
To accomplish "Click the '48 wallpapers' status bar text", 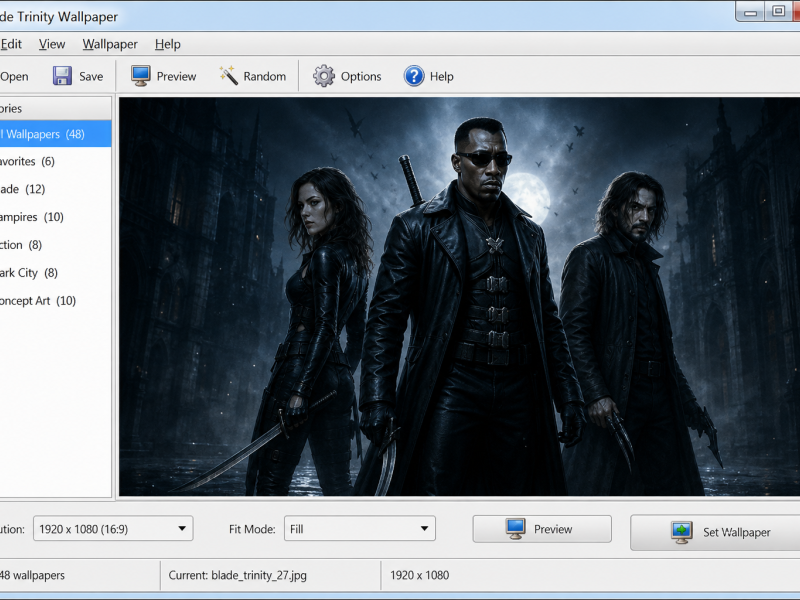I will coord(32,576).
